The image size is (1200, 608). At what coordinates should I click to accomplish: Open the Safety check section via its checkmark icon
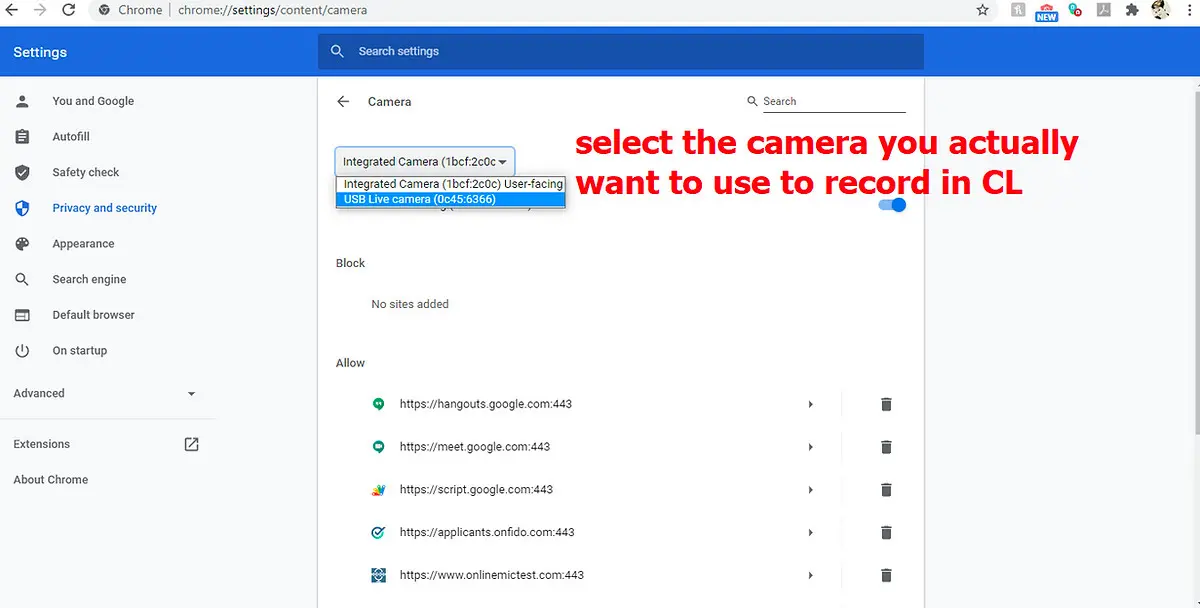click(22, 172)
